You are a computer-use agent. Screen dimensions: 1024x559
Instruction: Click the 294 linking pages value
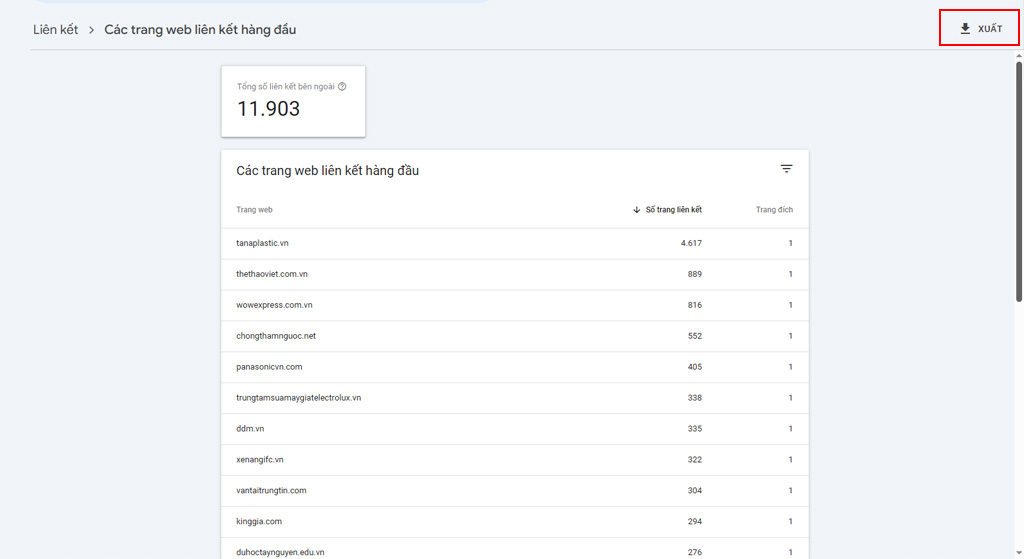click(x=694, y=521)
